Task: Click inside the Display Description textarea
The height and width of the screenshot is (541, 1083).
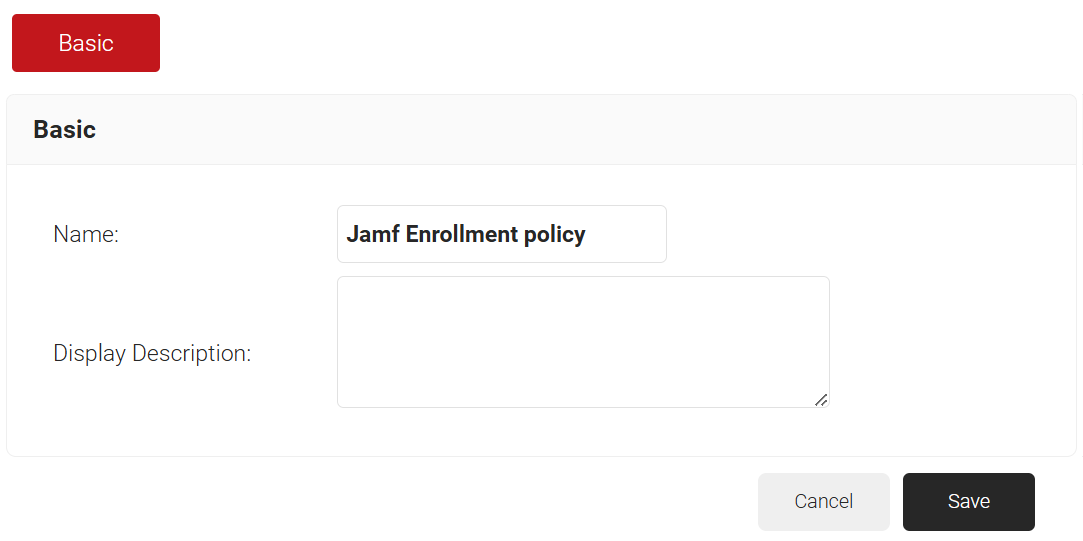Action: (x=583, y=342)
